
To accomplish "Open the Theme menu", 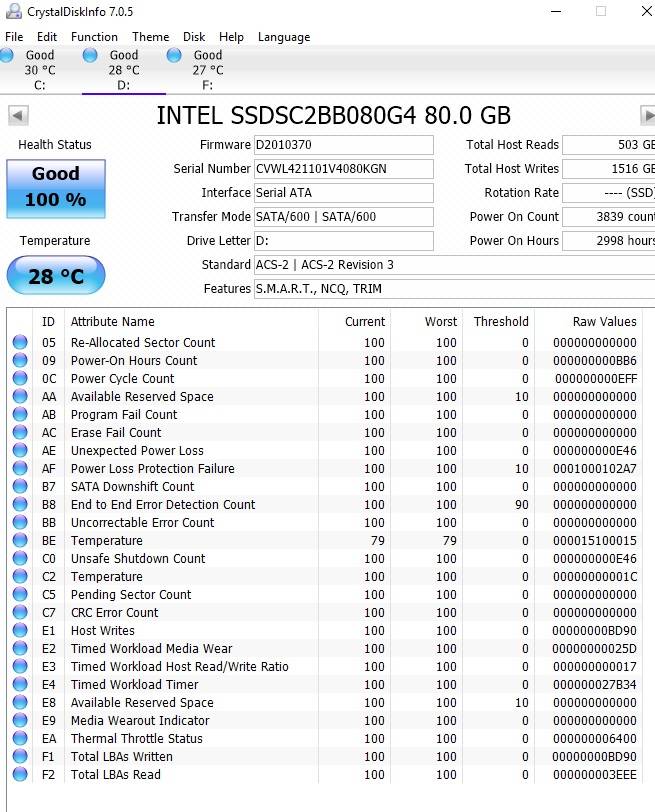I will [150, 37].
